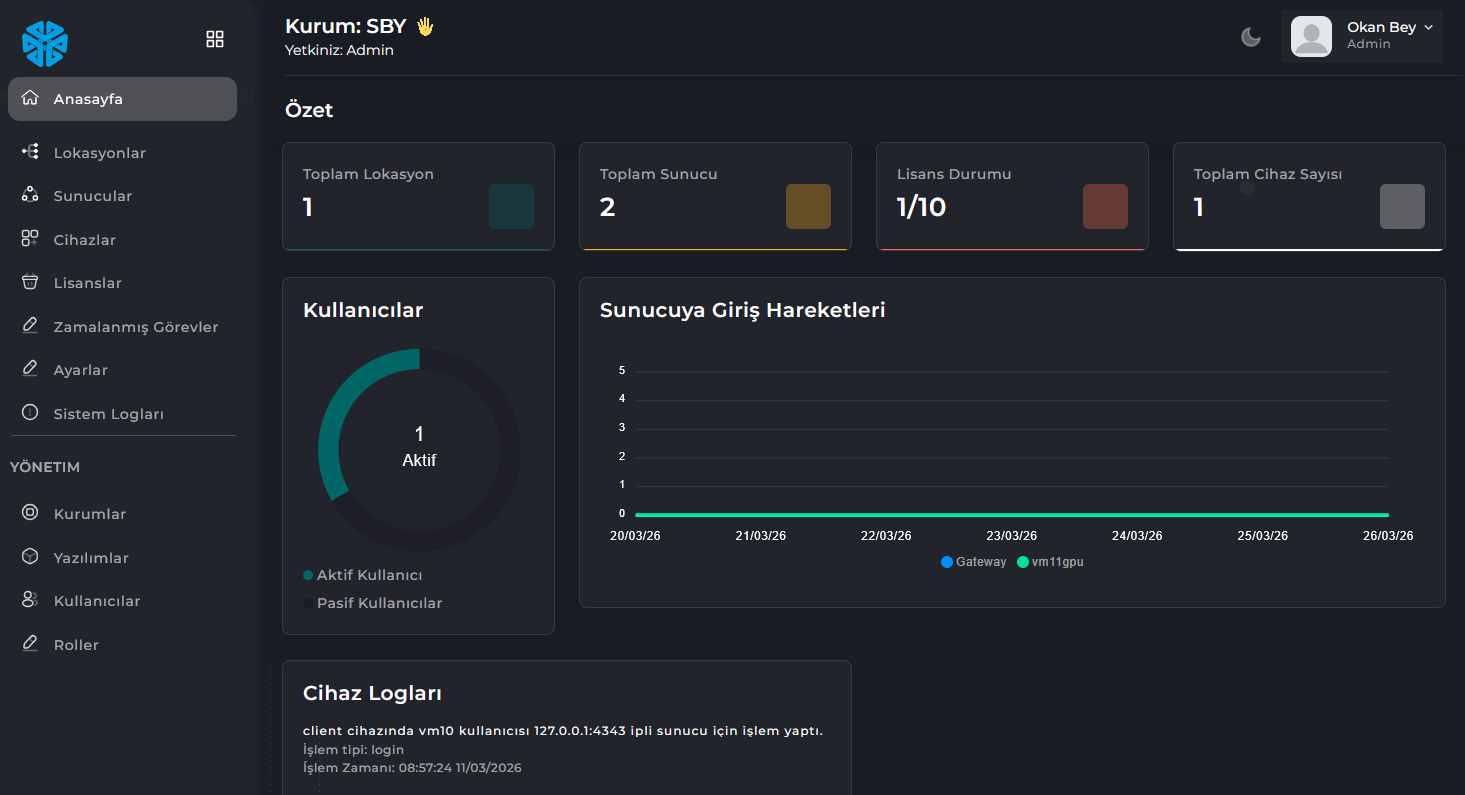The image size is (1465, 795).
Task: Go to Kullanıcılar in Yönetim section
Action: [96, 601]
